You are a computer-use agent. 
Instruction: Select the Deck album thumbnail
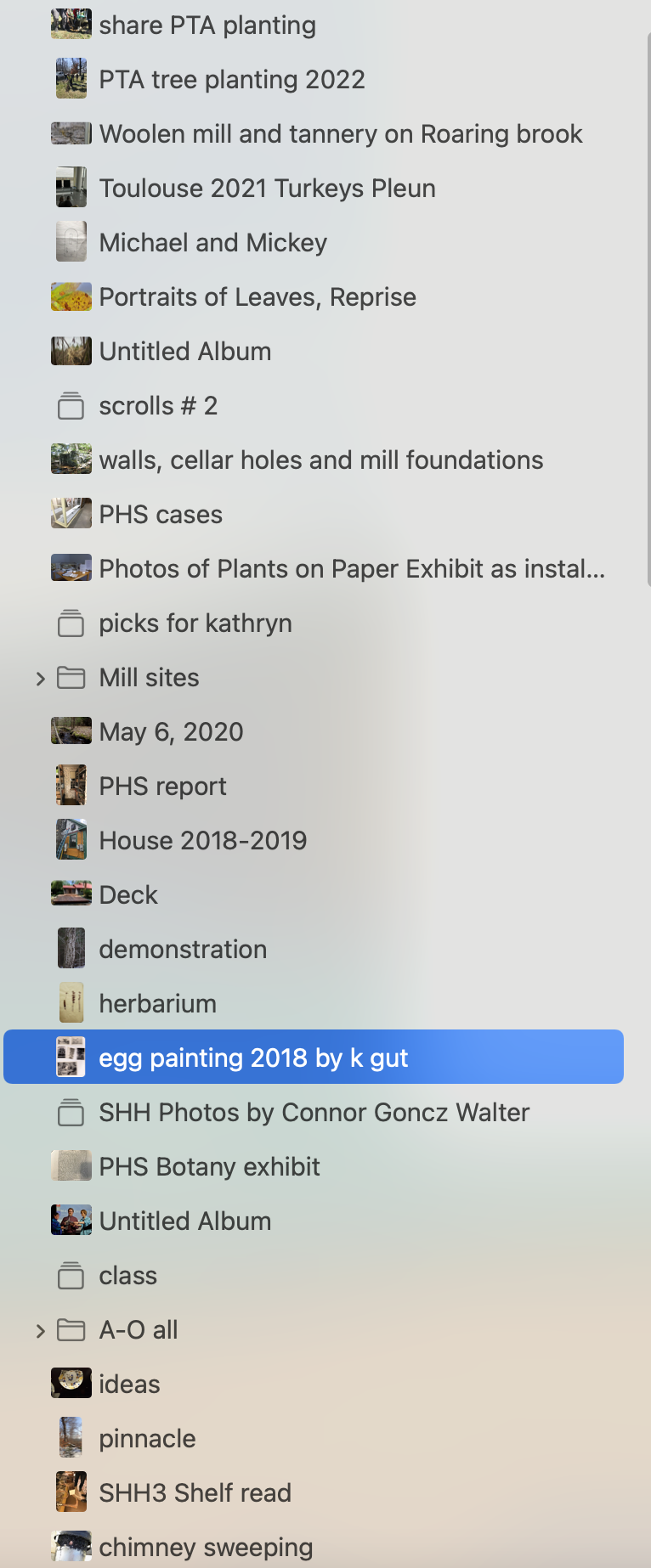click(x=71, y=895)
